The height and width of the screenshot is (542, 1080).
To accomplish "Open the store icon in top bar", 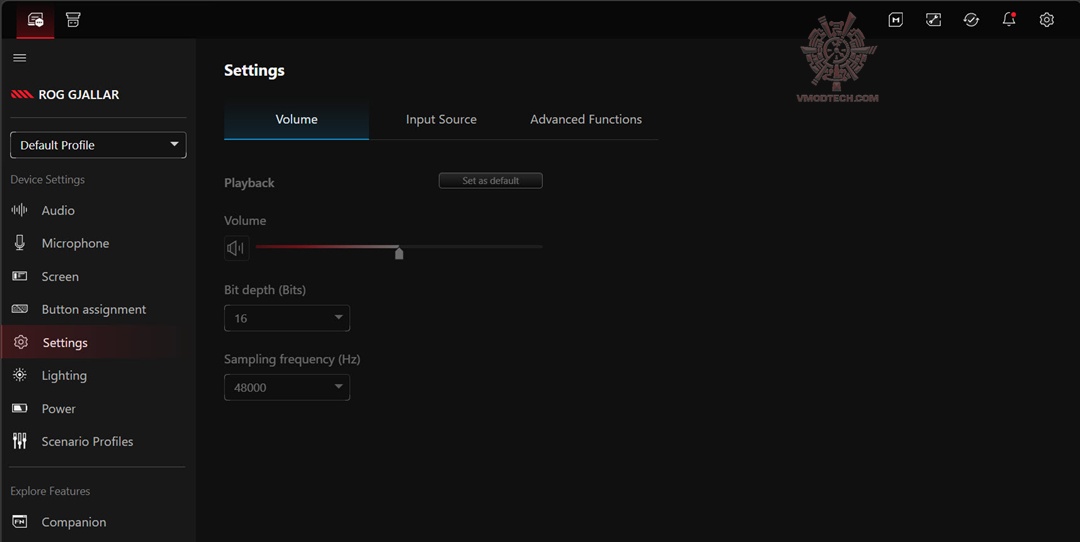I will 73,20.
